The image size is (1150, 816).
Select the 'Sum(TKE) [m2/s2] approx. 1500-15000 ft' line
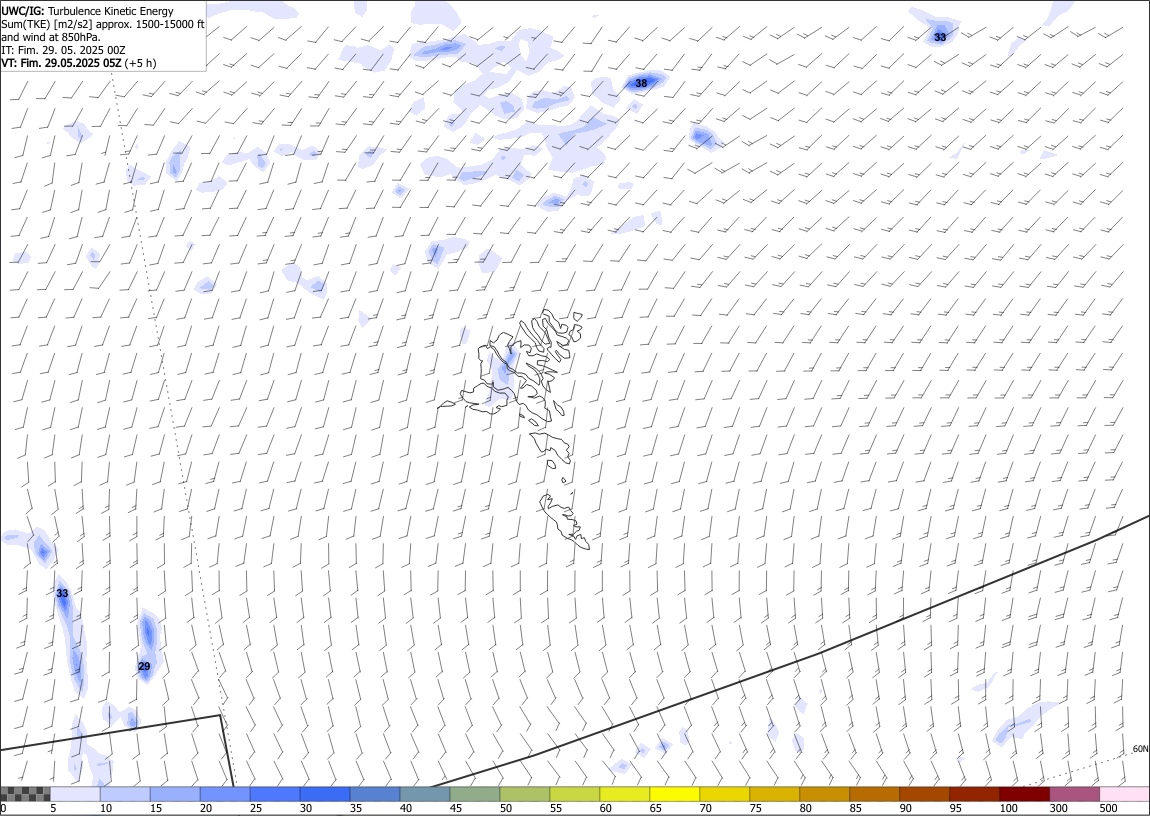[103, 24]
